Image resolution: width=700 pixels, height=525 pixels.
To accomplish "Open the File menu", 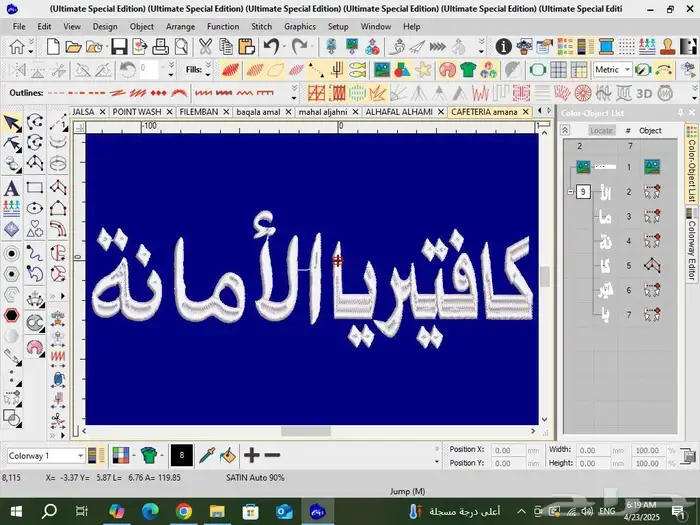I will click(19, 26).
